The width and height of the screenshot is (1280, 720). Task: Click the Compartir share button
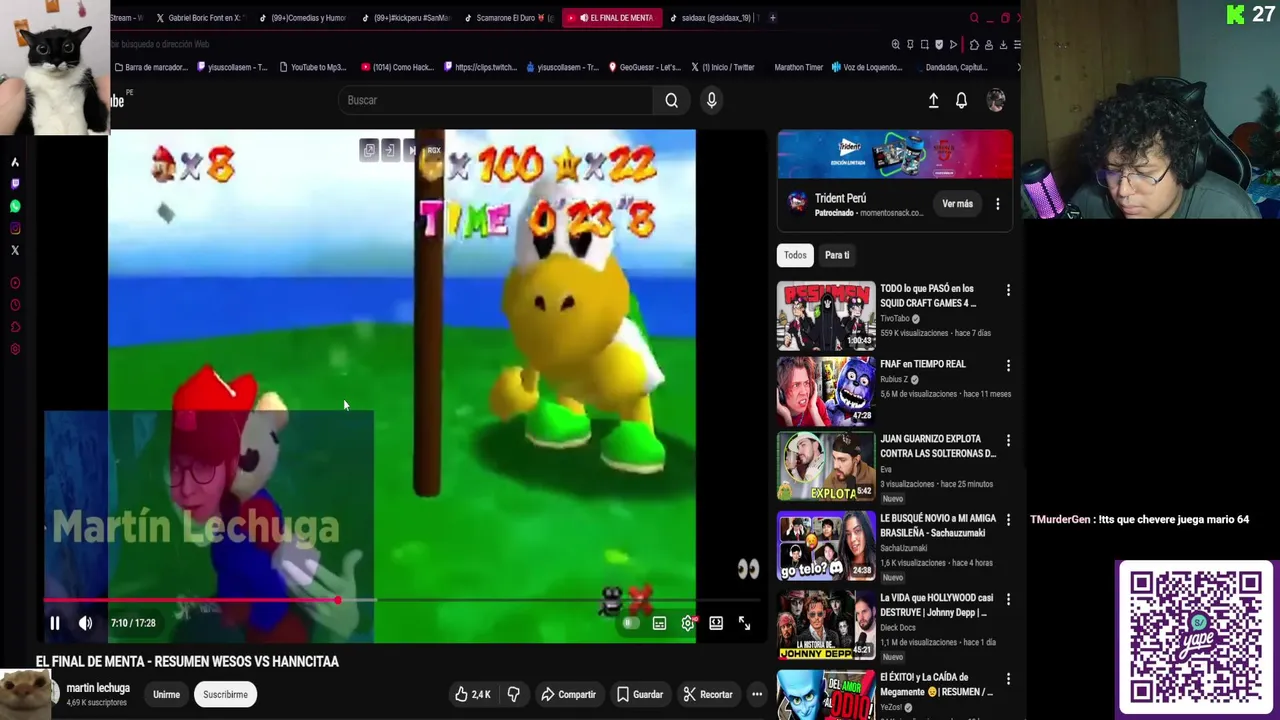(568, 694)
